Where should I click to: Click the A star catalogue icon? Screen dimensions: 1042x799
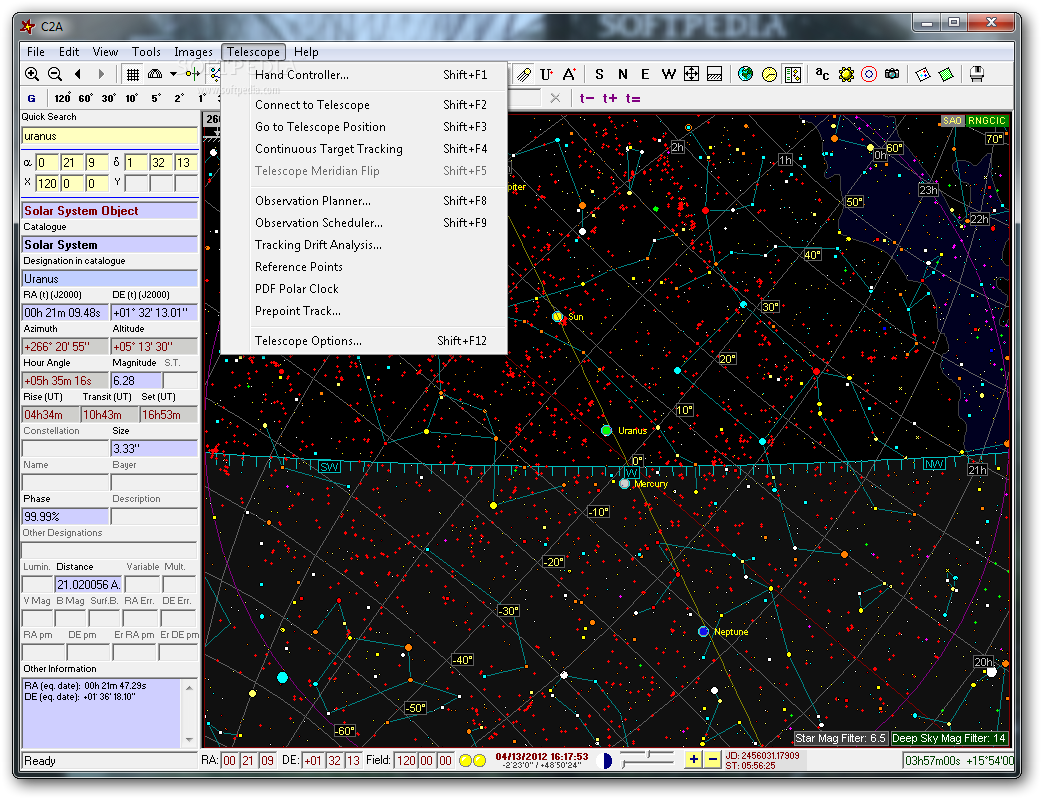[569, 74]
